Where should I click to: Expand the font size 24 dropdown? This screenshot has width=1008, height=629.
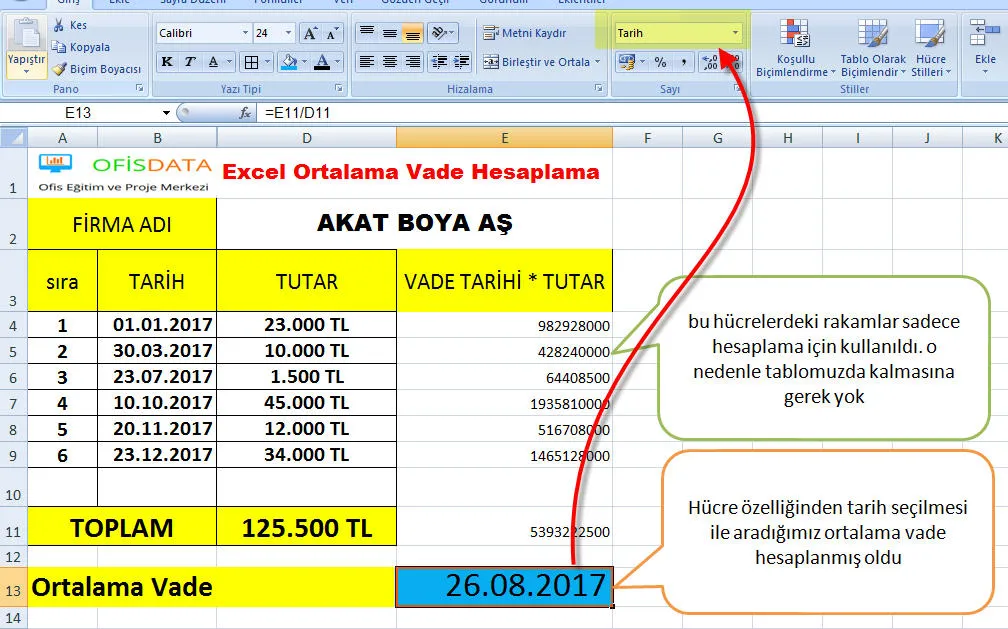click(x=289, y=33)
